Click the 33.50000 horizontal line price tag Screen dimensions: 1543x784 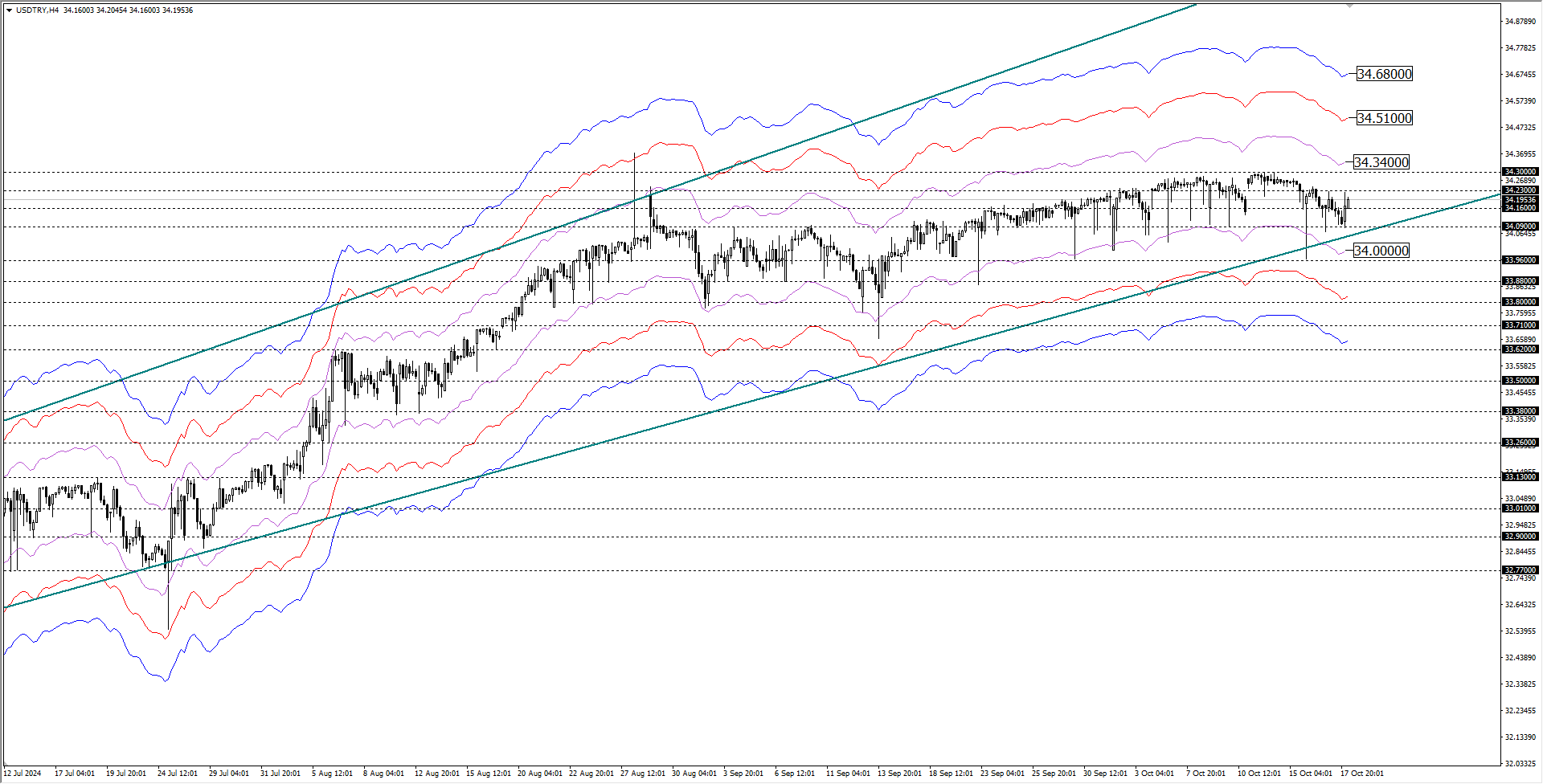[x=1520, y=381]
